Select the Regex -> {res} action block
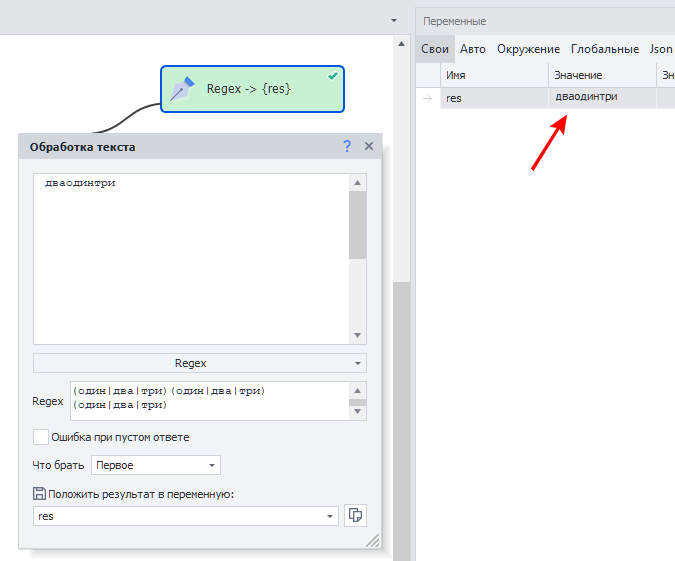 [252, 89]
